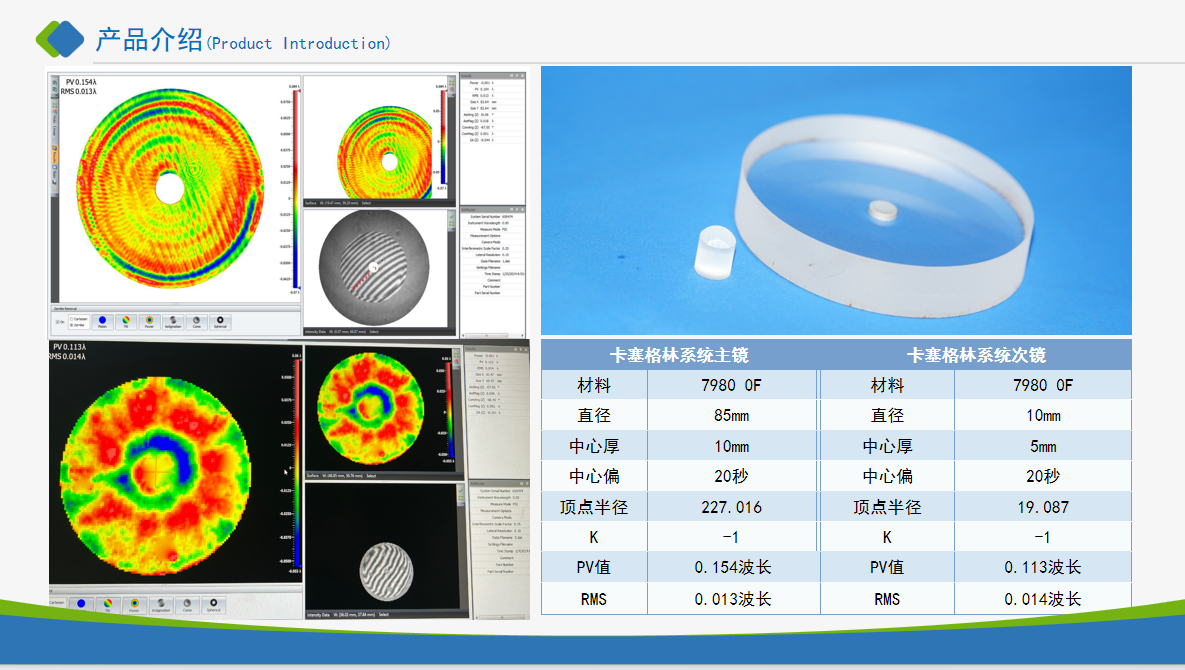
Task: Click the lower small fringe interferogram image
Action: point(386,572)
